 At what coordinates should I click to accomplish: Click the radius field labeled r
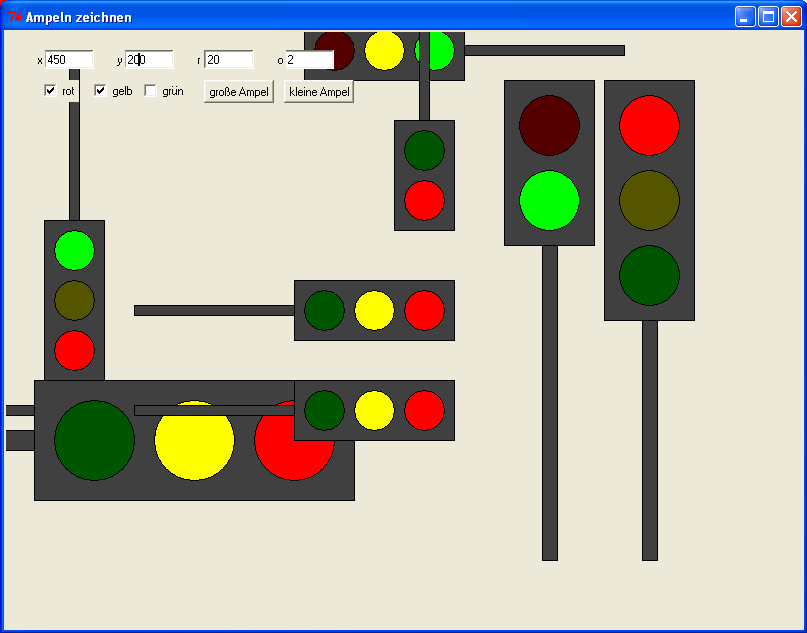tap(227, 59)
